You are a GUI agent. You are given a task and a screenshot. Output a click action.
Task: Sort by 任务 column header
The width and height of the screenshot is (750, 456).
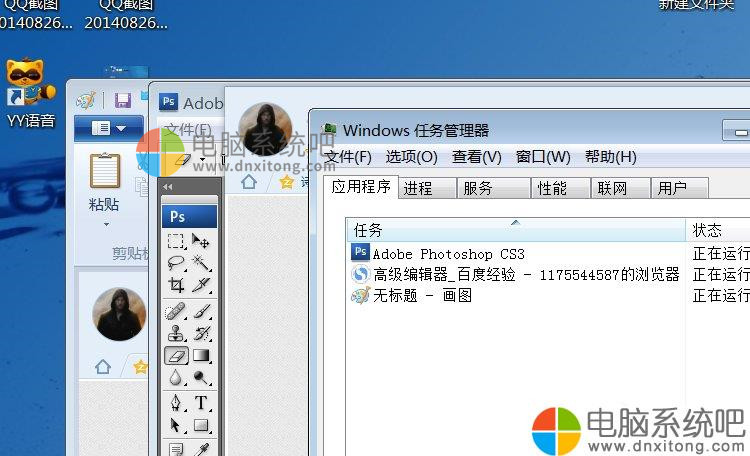(x=516, y=230)
